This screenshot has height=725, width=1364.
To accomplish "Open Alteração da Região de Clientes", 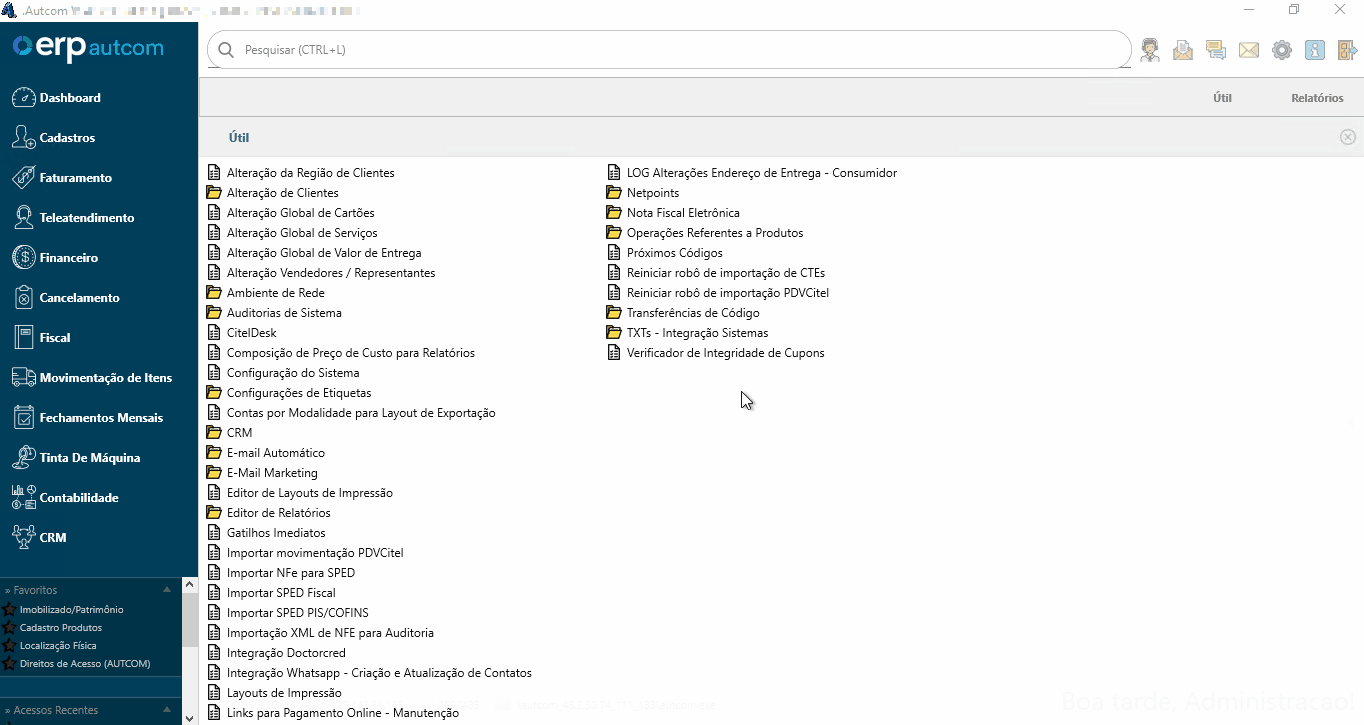I will pyautogui.click(x=310, y=173).
